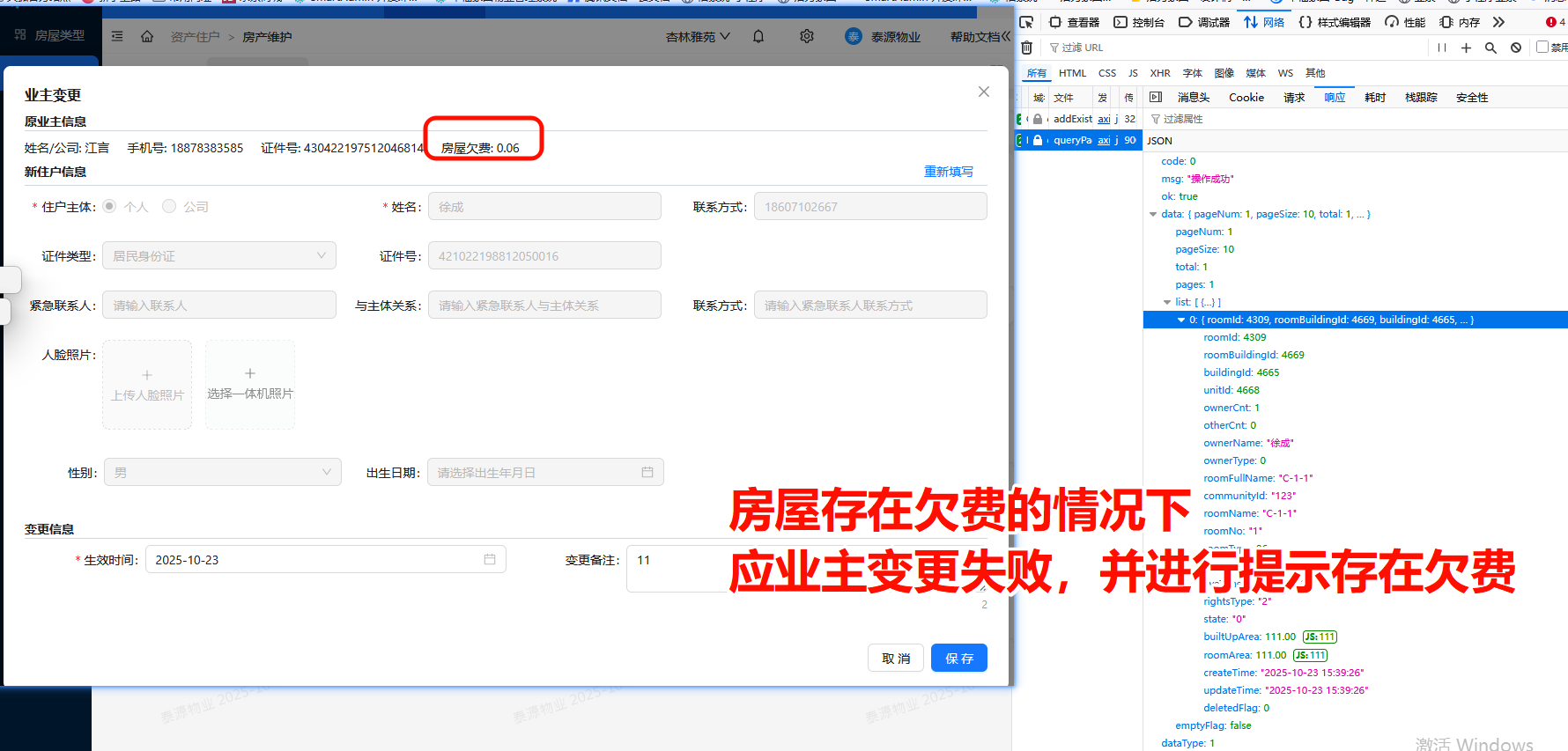Open the 出生日期 date picker

[x=545, y=473]
